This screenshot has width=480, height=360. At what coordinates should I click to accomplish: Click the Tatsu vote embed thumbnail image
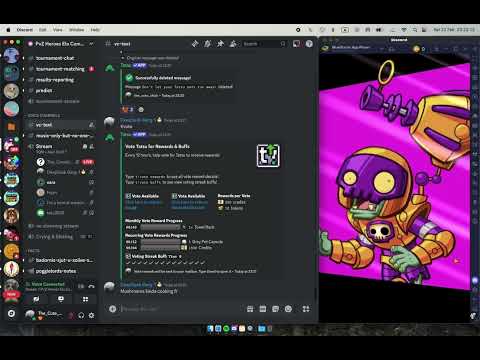(x=268, y=156)
